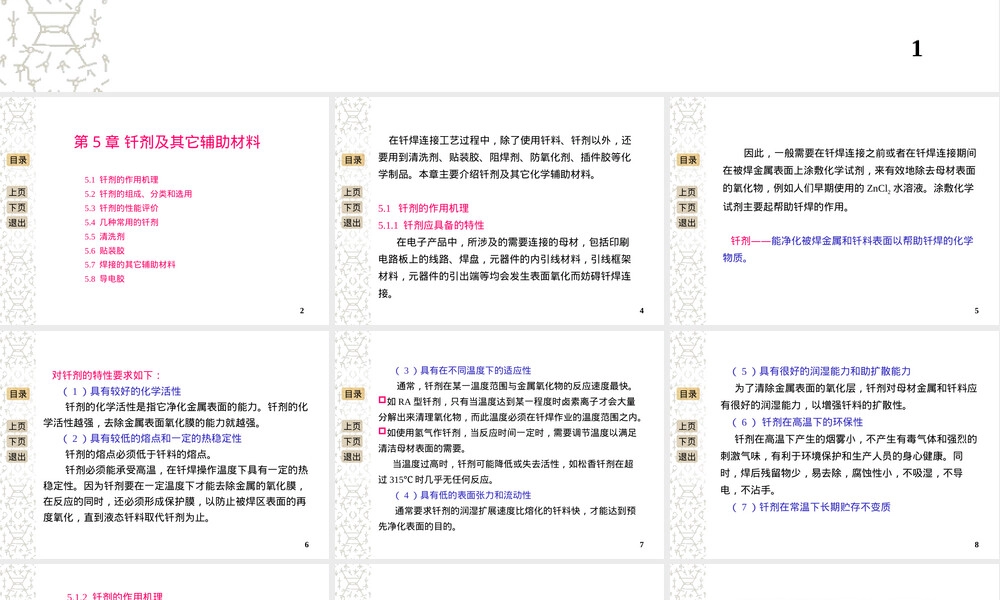The width and height of the screenshot is (1000, 600).
Task: Click 上页 button on slide 4
Action: [352, 192]
